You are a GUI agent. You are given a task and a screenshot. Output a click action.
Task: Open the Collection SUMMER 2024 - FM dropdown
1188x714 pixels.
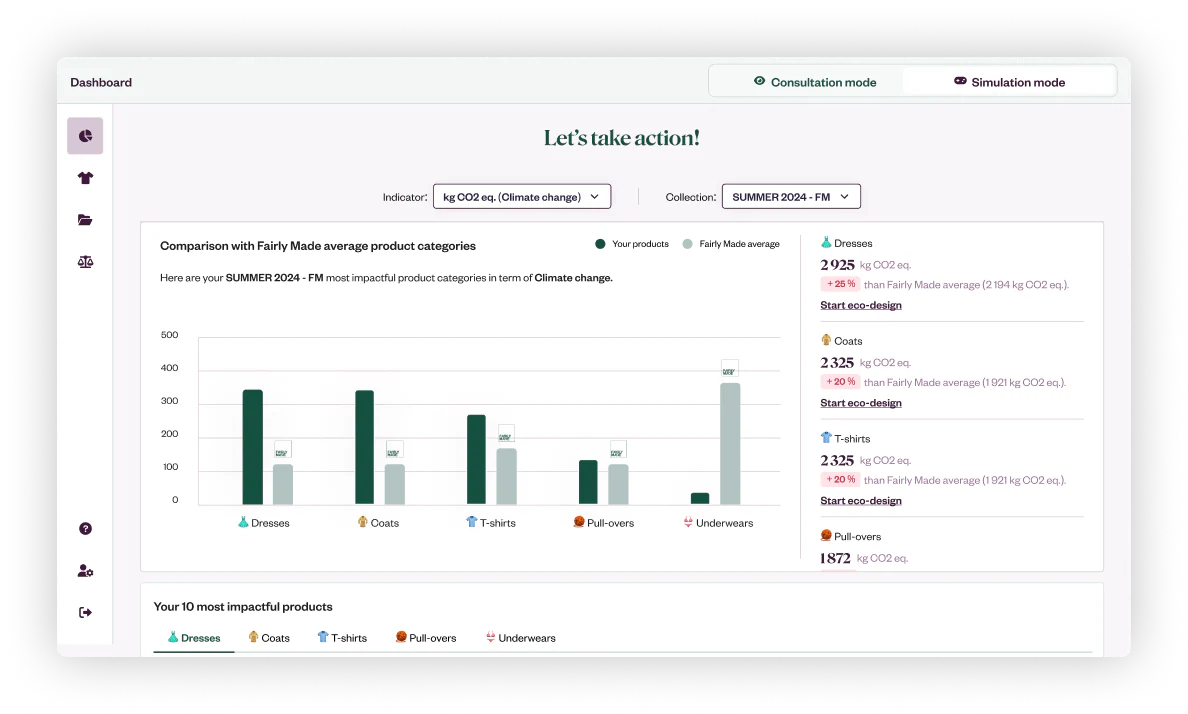[x=791, y=197]
